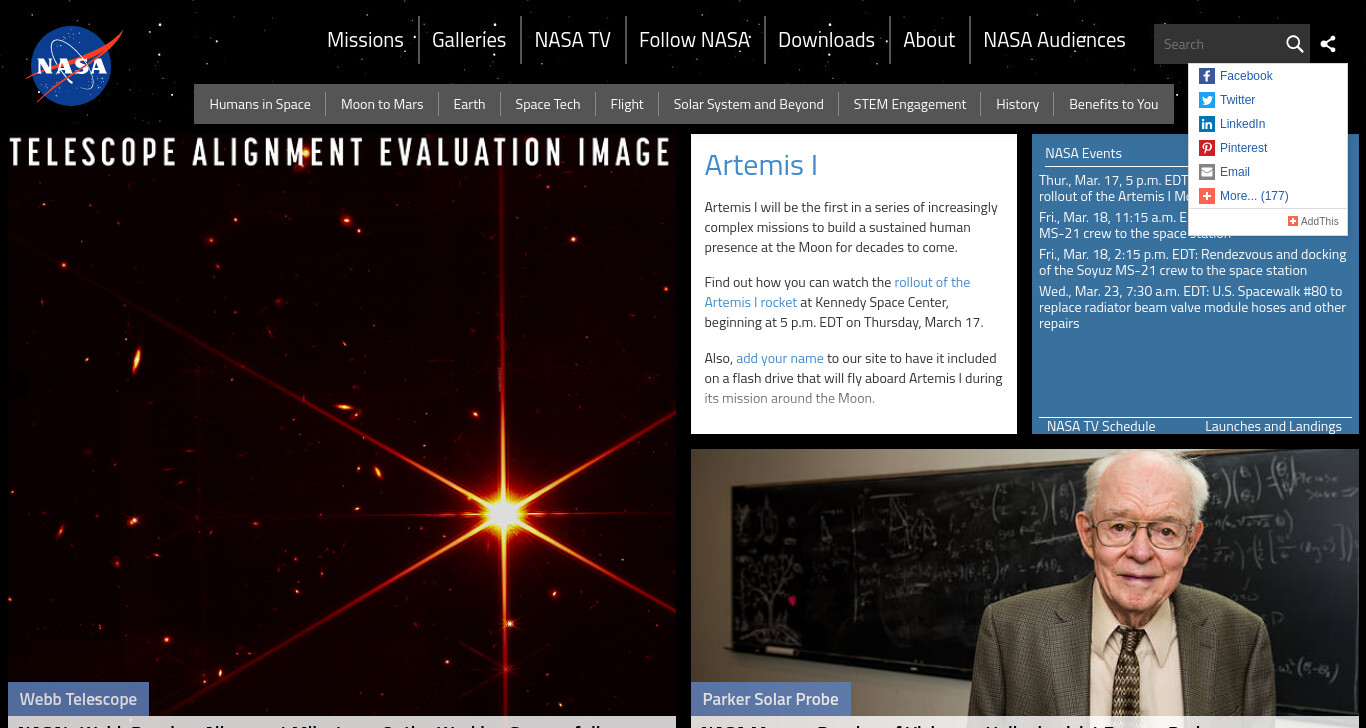Open More... (177) sharing options
The image size is (1366, 728).
coord(1254,196)
